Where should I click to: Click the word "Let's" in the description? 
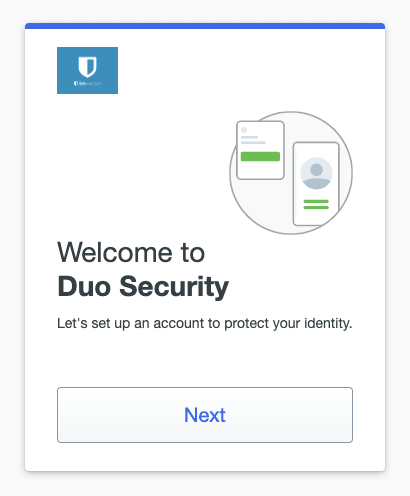pyautogui.click(x=72, y=323)
